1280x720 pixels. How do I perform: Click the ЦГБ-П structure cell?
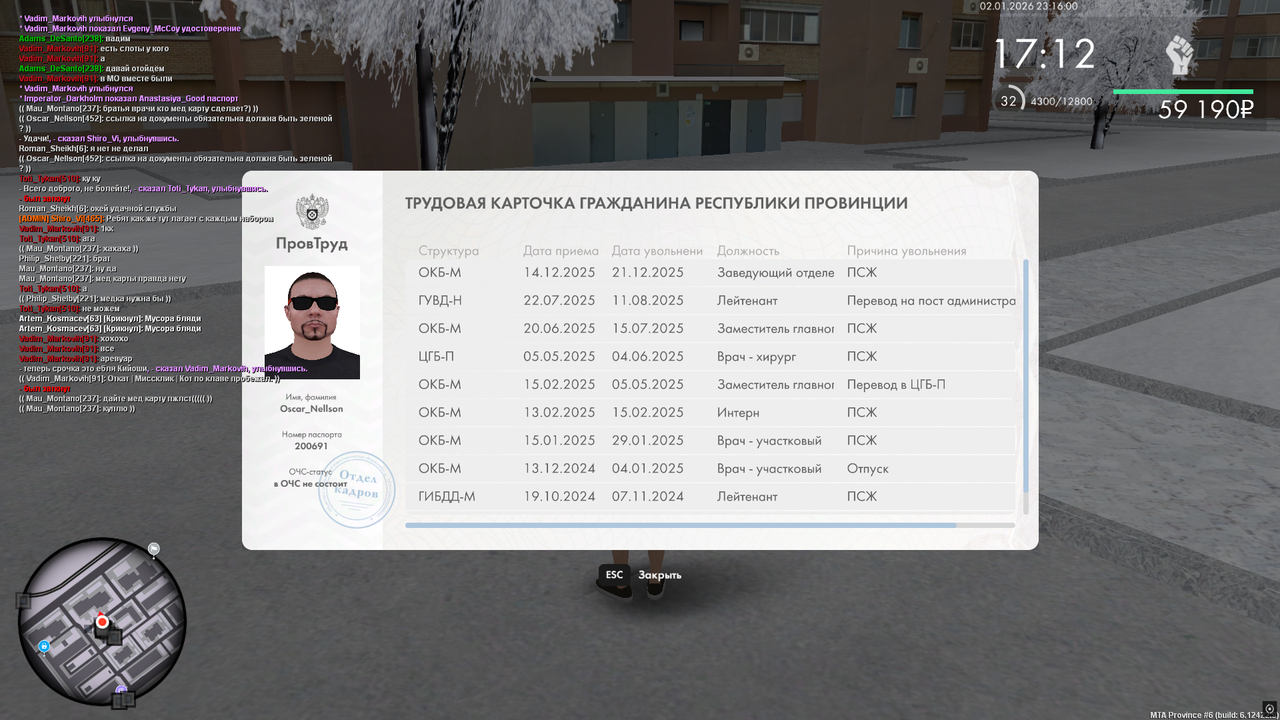pyautogui.click(x=437, y=356)
